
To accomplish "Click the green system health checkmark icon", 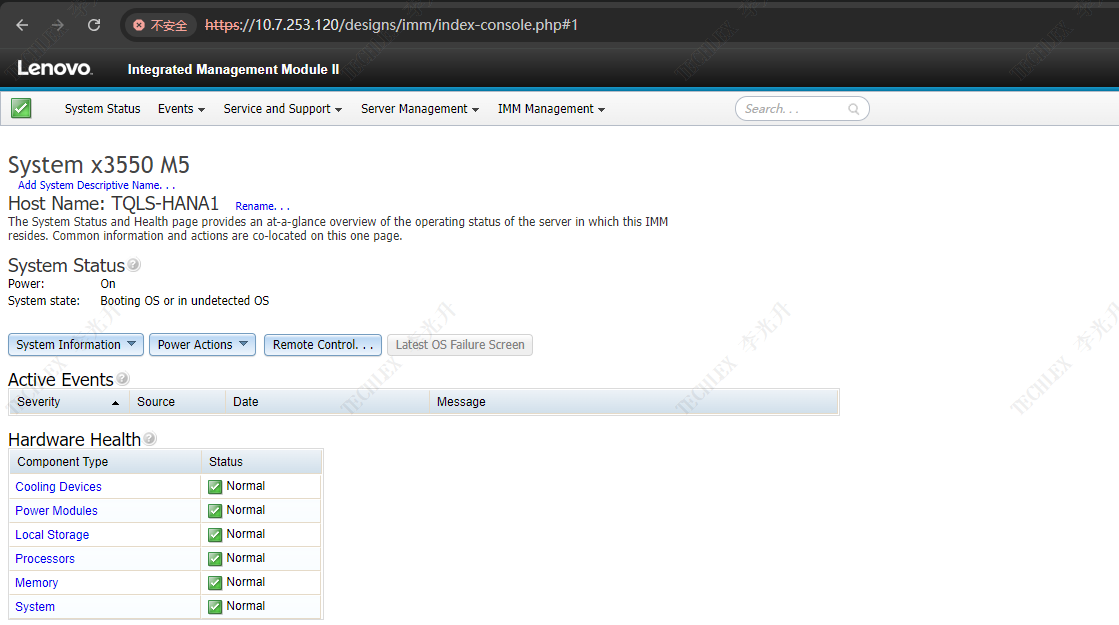I will click(x=21, y=108).
